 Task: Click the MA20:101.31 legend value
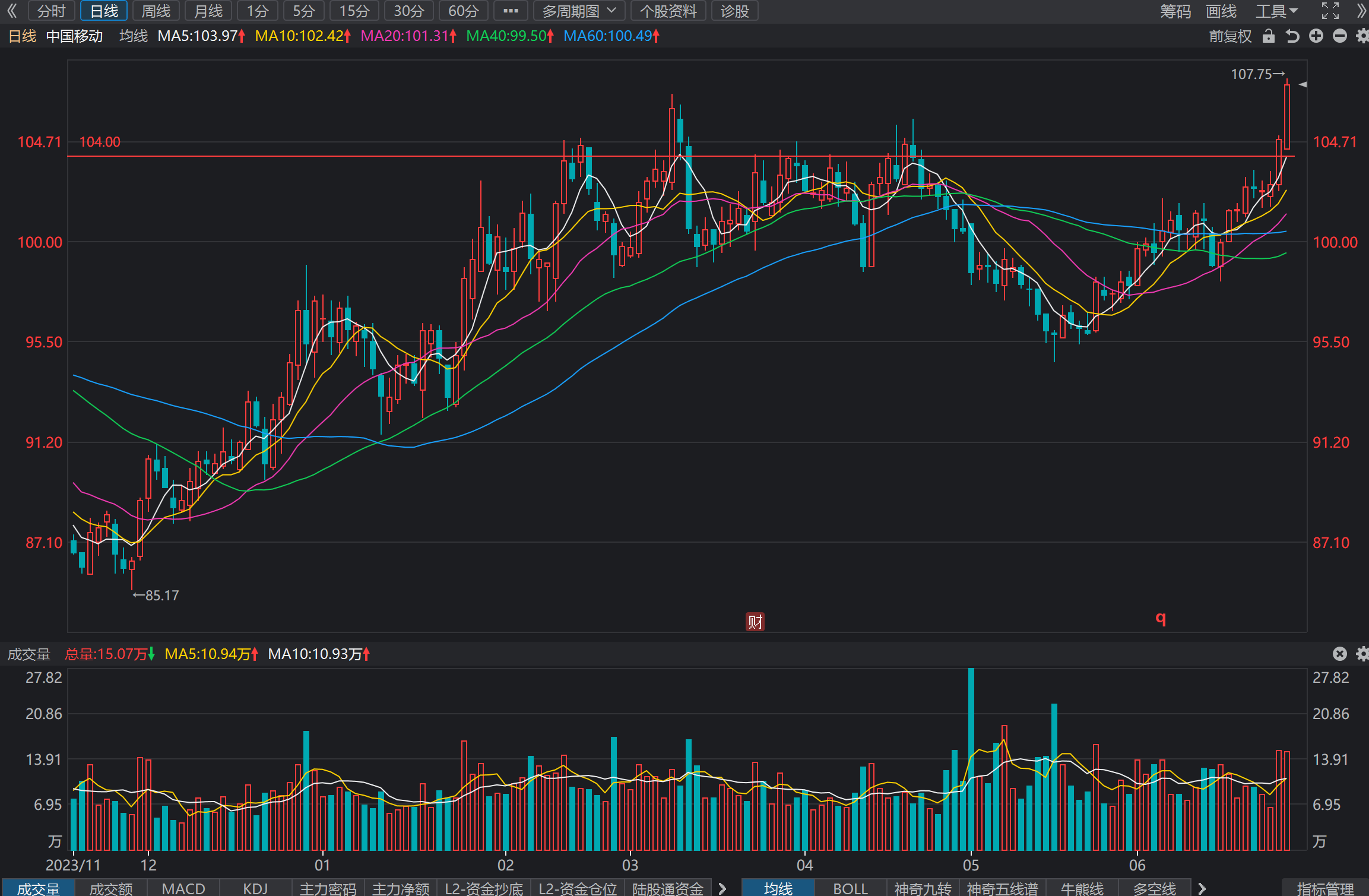tap(408, 36)
